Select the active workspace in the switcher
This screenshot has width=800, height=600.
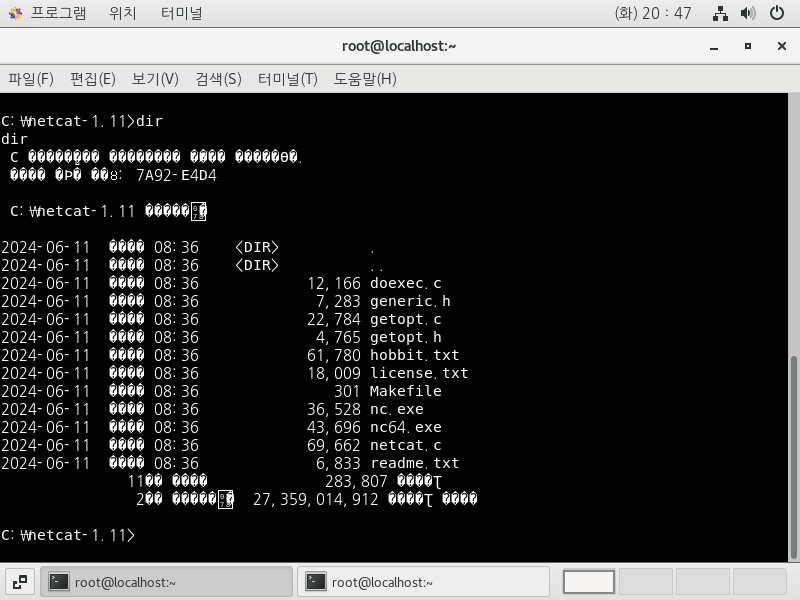coord(589,582)
